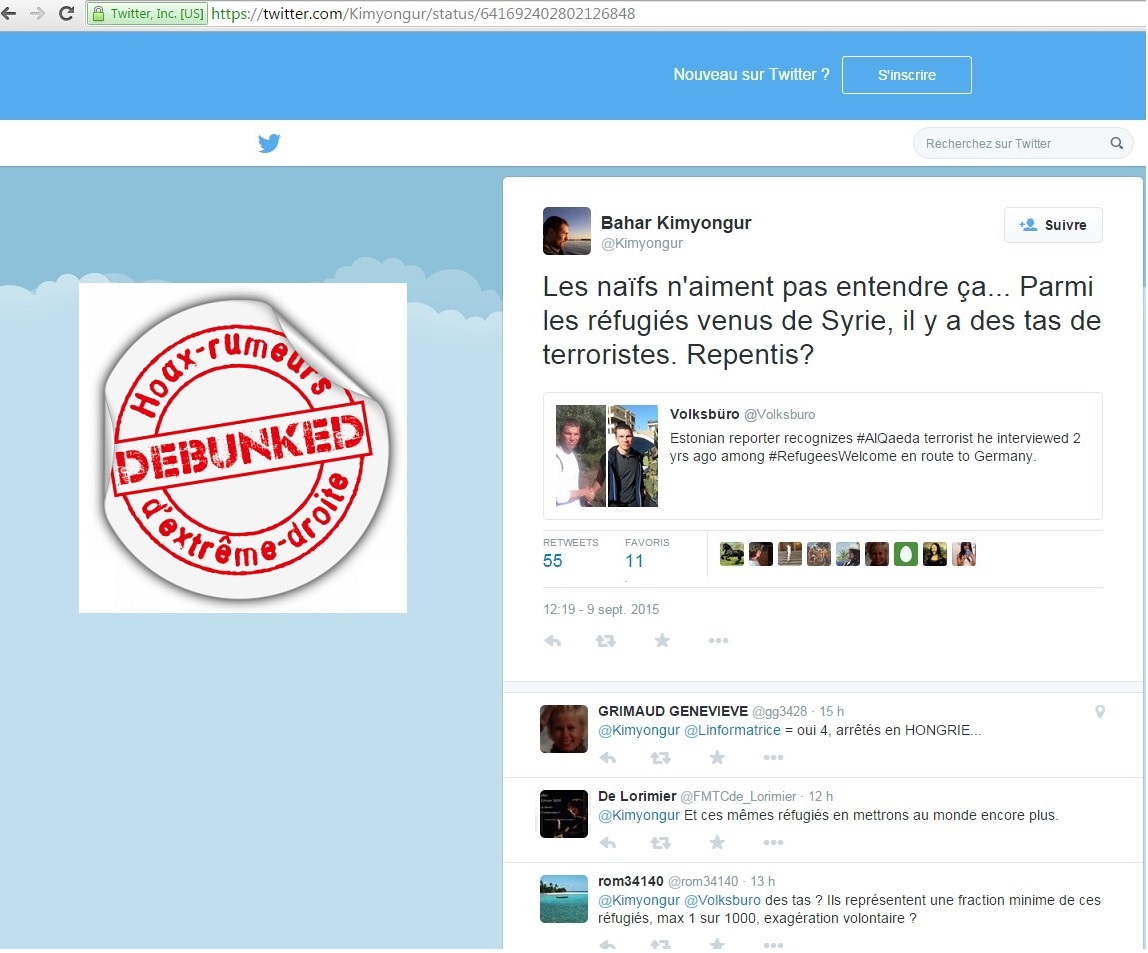Follow Bahar Kimyongur with Suivre button
This screenshot has width=1148, height=953.
pyautogui.click(x=1052, y=225)
